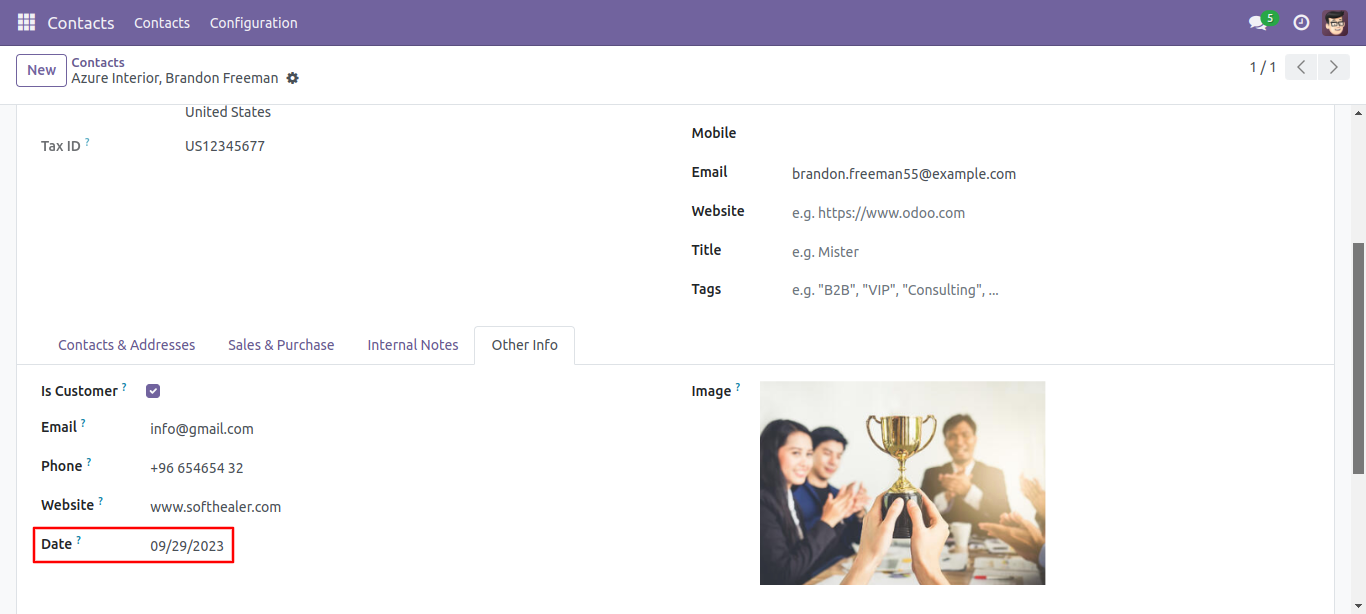Open the messages conversation icon
The height and width of the screenshot is (614, 1366).
1257,22
